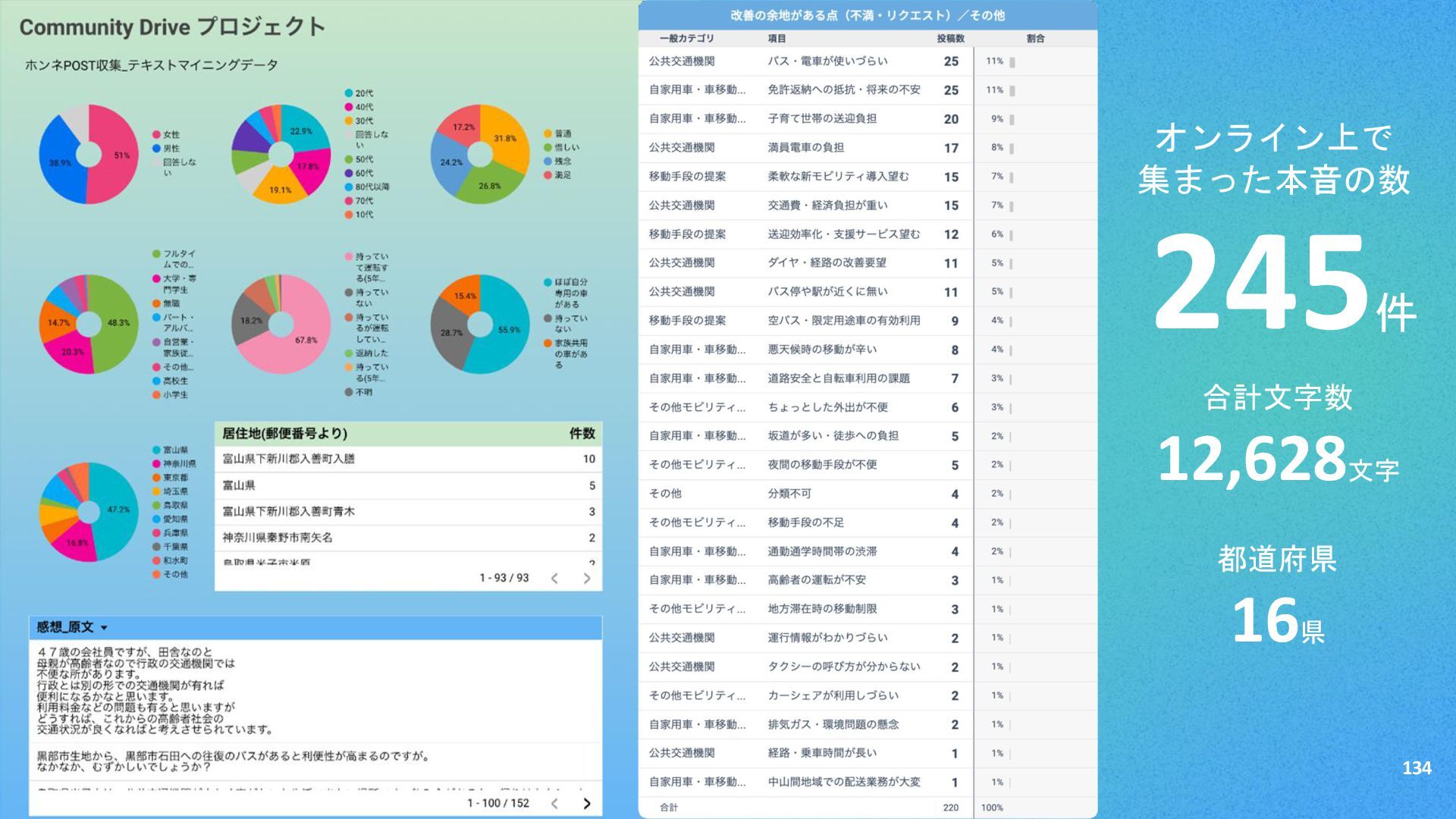
Task: Click the 女性 legend marker
Action: 157,134
